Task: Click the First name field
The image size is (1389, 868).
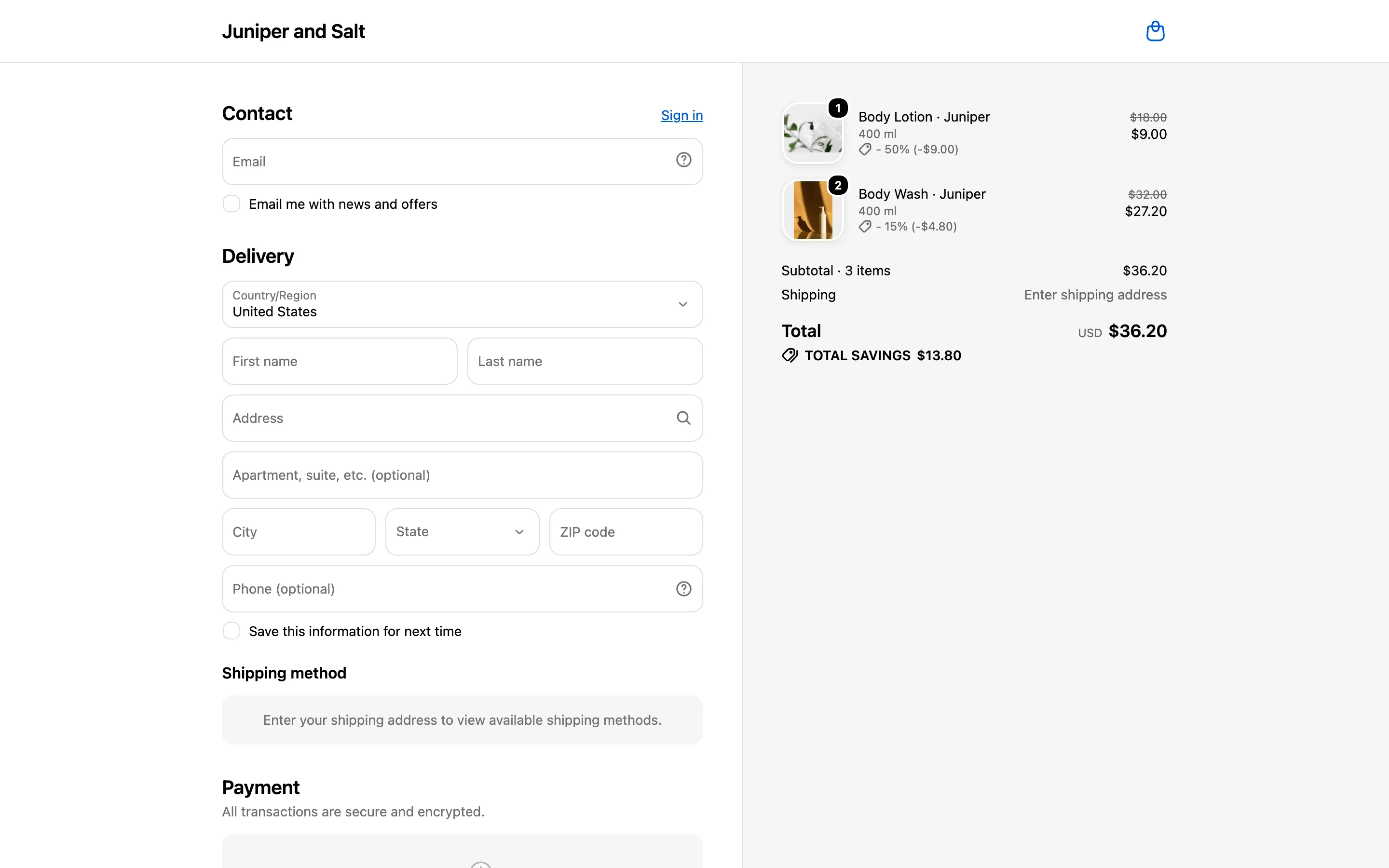Action: tap(339, 361)
